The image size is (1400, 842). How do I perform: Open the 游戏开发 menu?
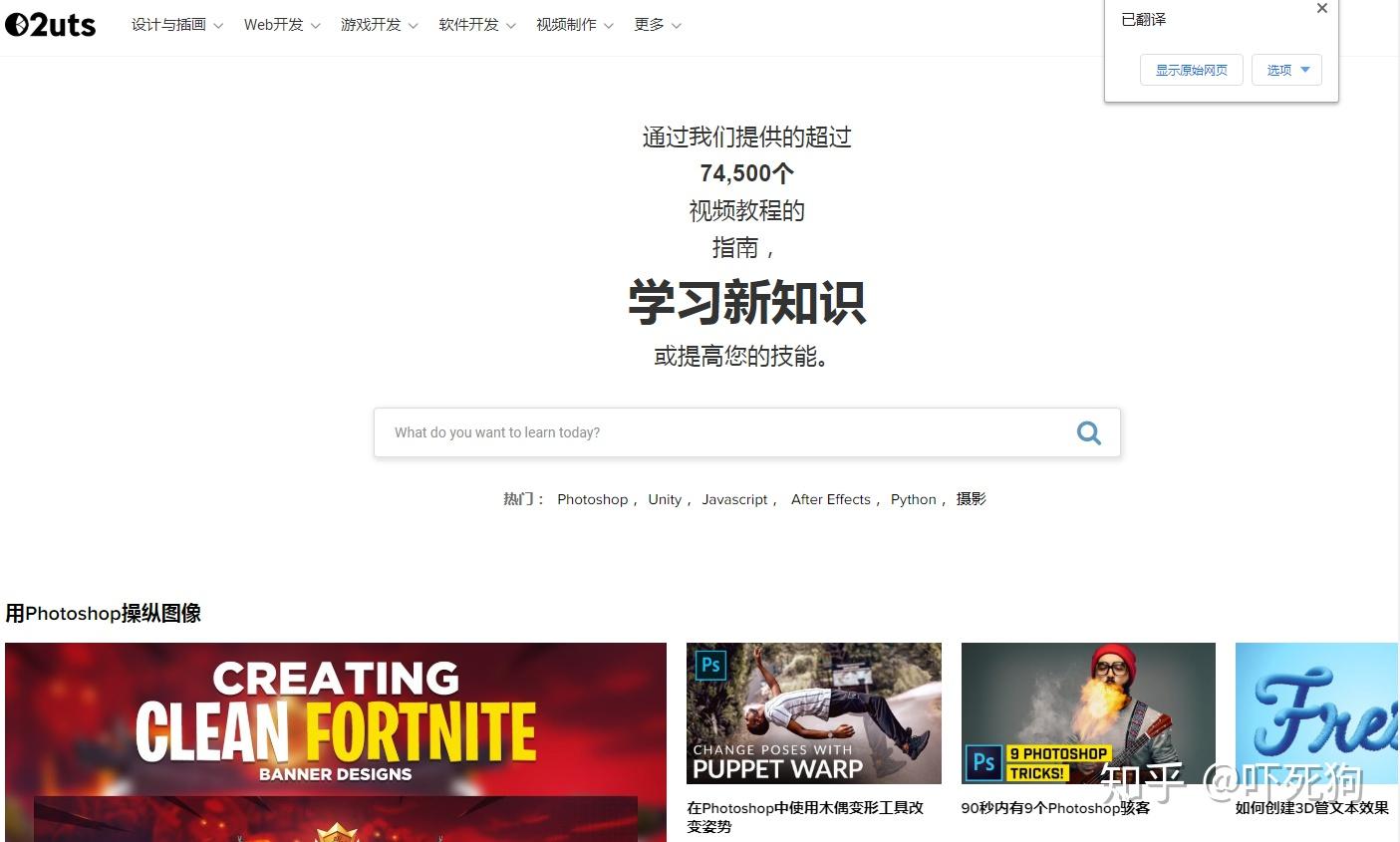(379, 25)
